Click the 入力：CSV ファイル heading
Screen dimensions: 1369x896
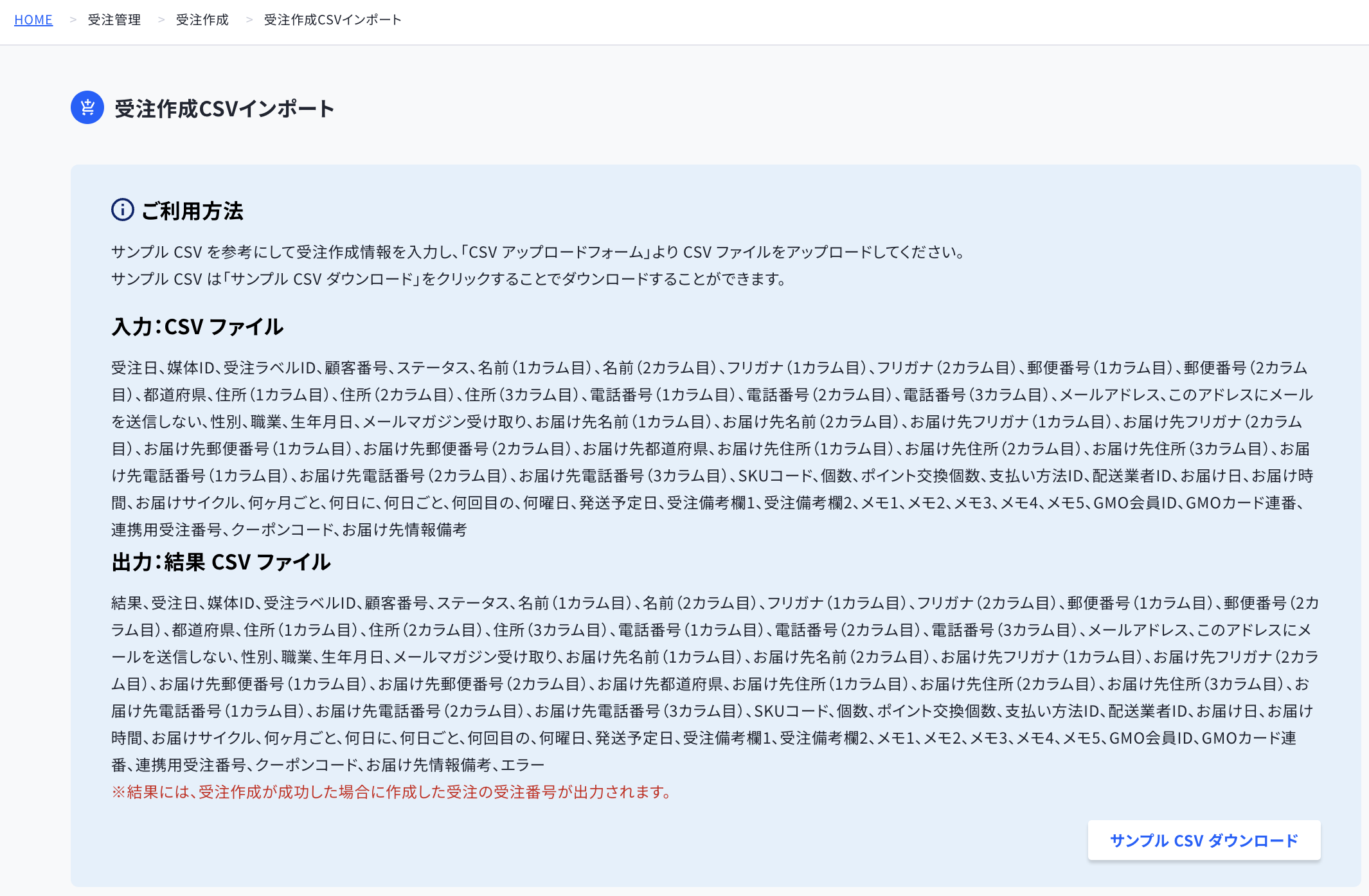tap(198, 327)
